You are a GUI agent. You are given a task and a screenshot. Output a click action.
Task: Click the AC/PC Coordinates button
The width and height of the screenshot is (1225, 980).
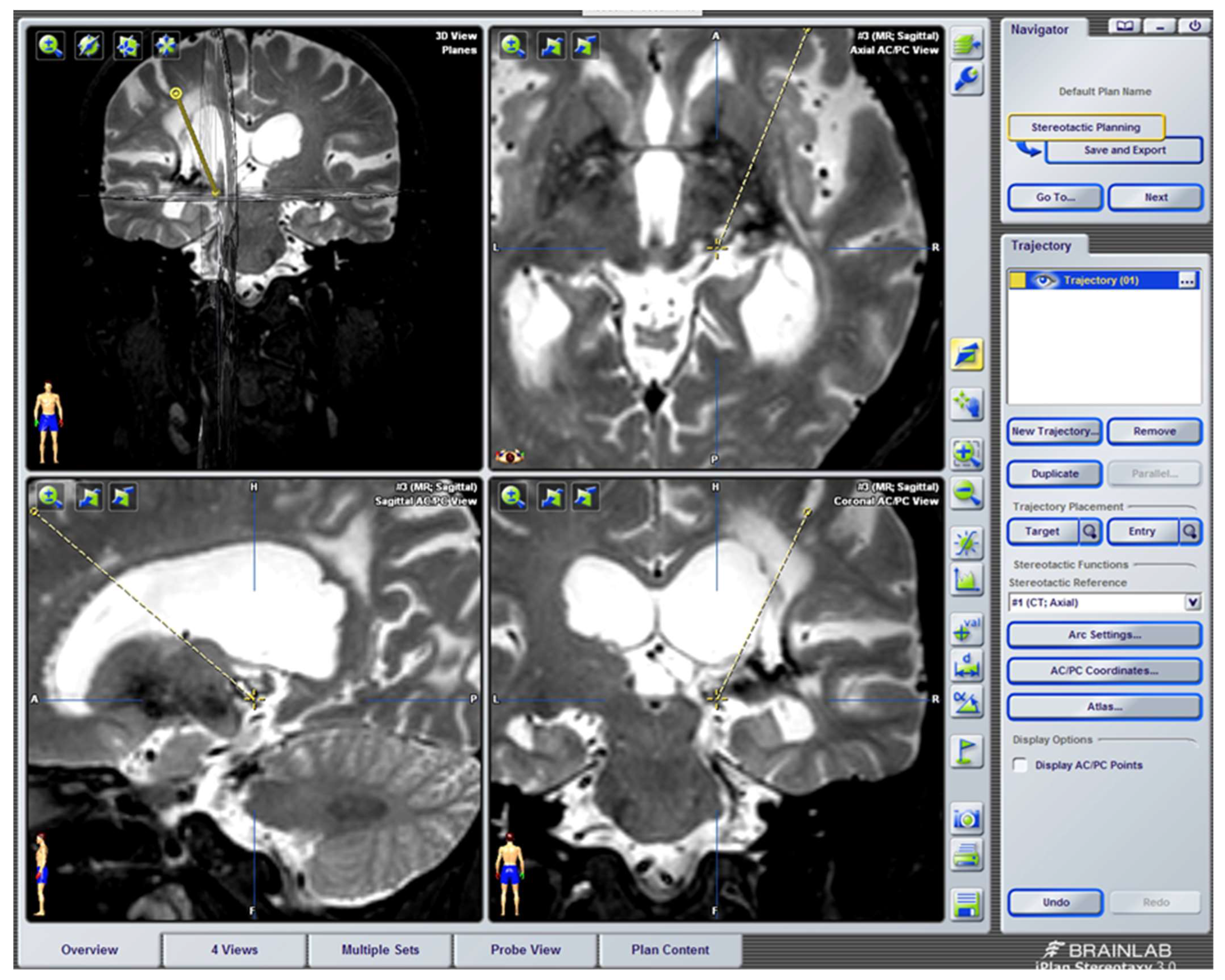1104,671
